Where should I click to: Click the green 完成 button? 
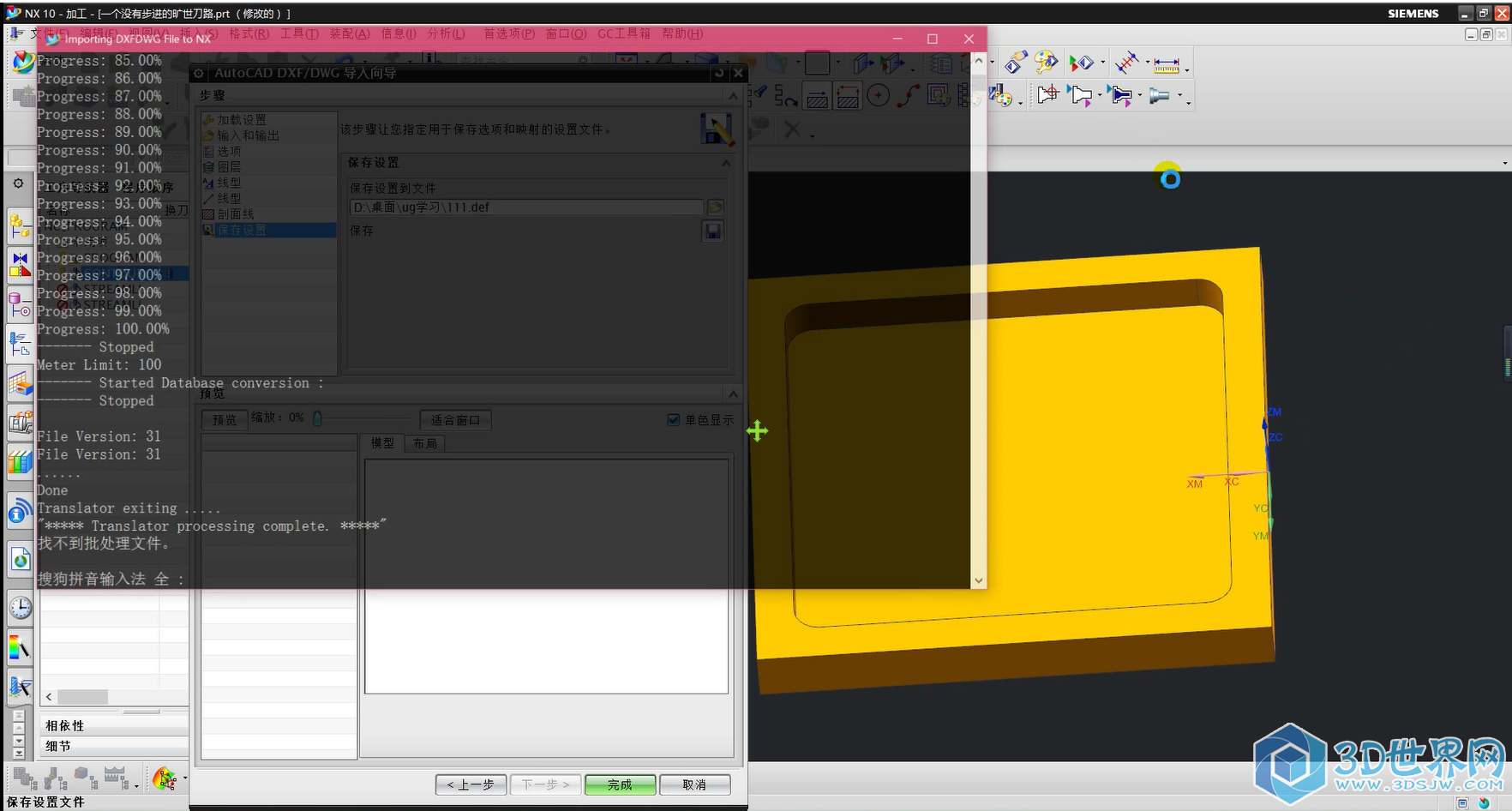coord(620,784)
